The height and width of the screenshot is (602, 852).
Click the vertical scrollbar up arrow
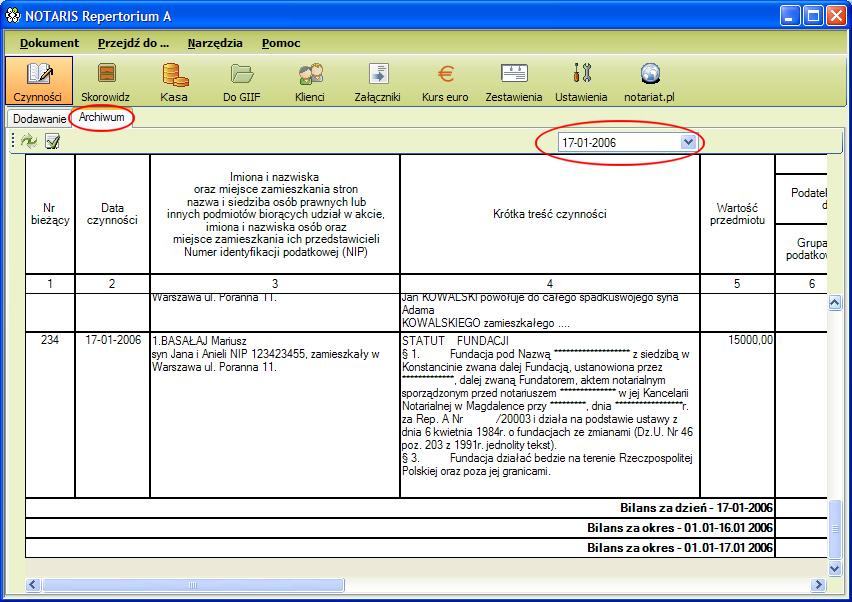(x=835, y=303)
